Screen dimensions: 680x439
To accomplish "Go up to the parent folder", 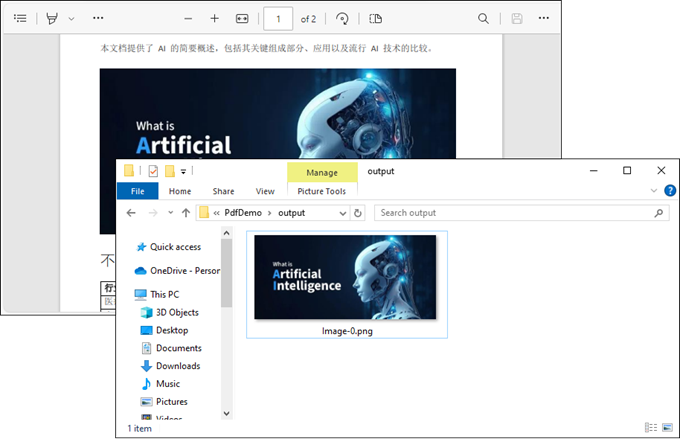I will 185,213.
